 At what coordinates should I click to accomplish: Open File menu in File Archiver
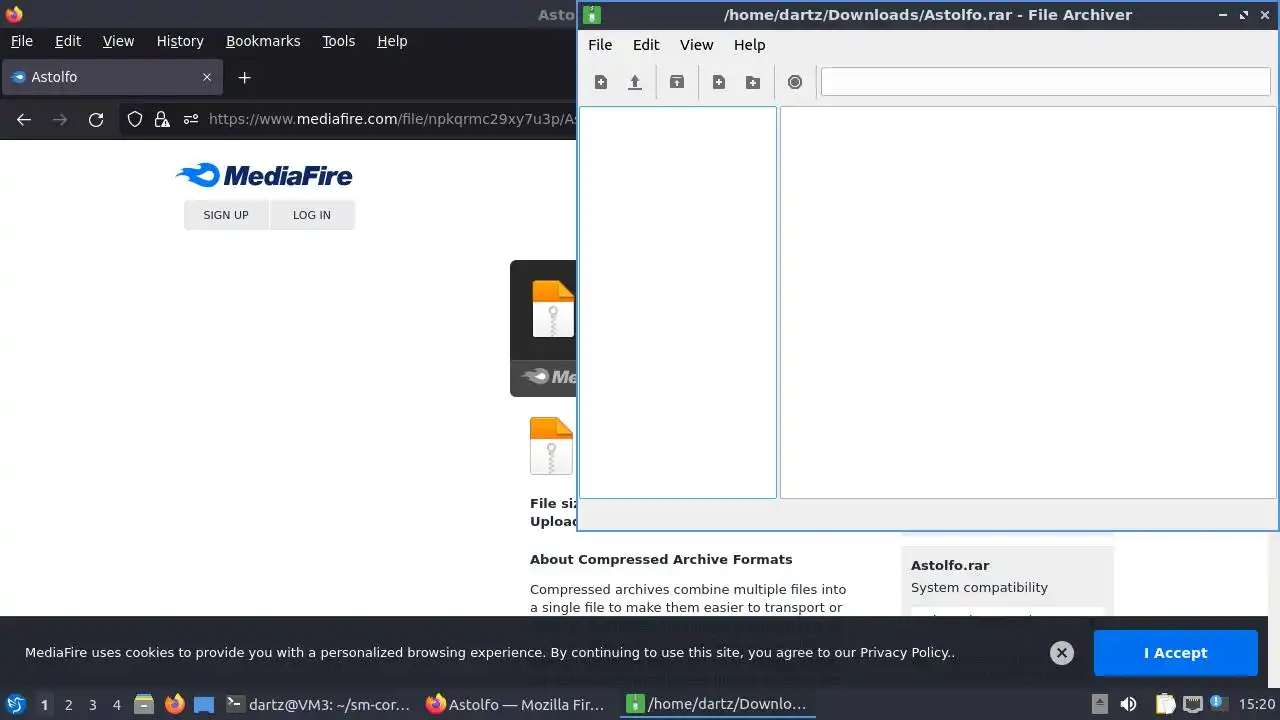[600, 45]
